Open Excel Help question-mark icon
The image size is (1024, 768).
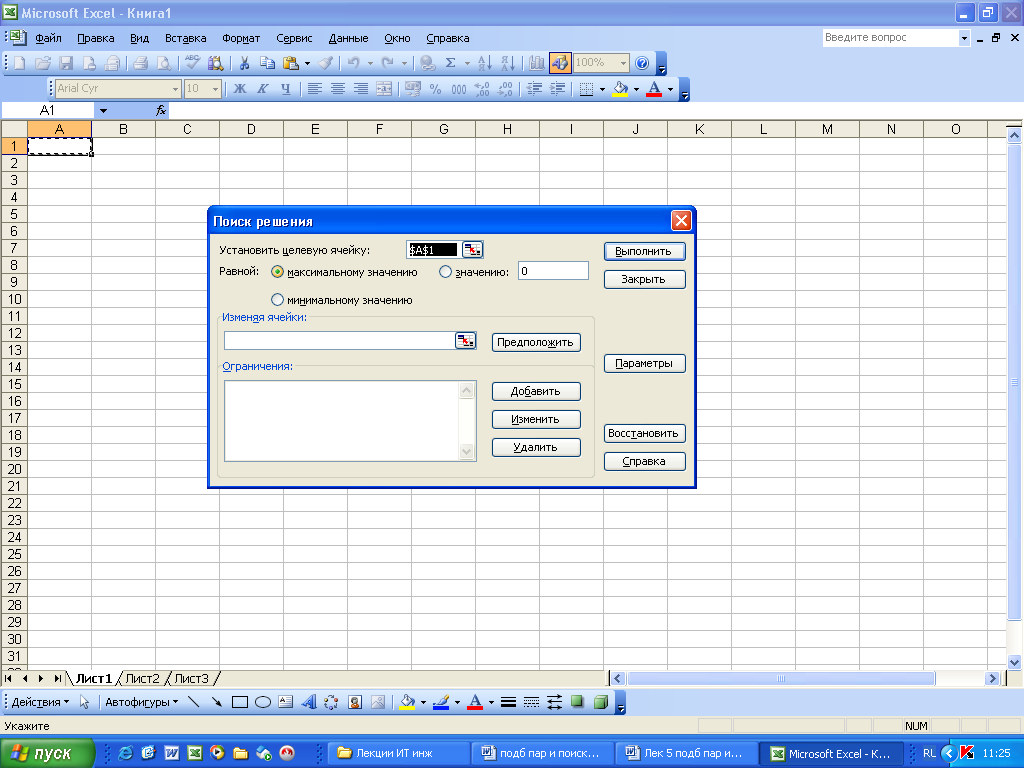(642, 63)
